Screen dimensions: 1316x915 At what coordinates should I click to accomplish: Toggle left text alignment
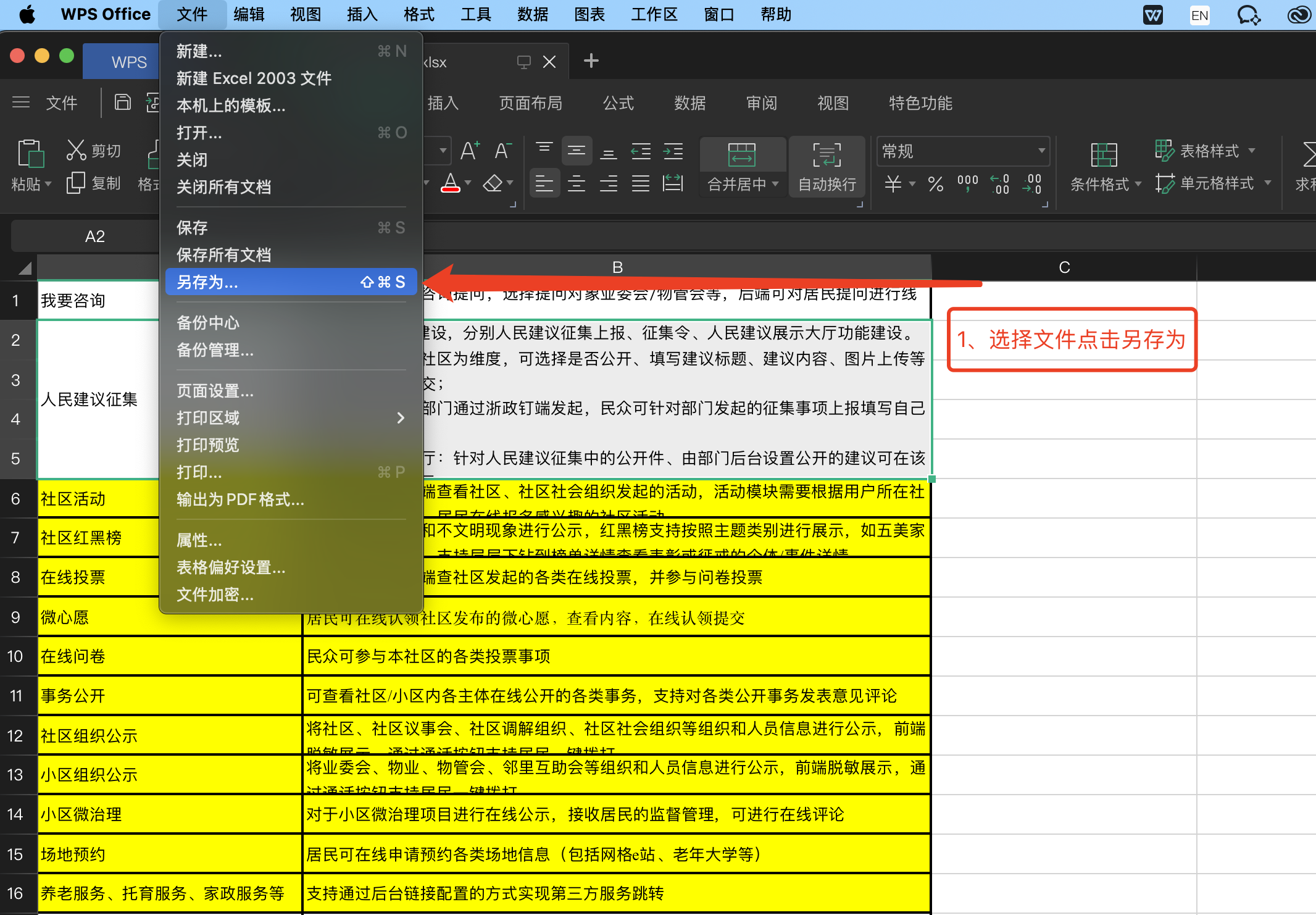point(544,183)
